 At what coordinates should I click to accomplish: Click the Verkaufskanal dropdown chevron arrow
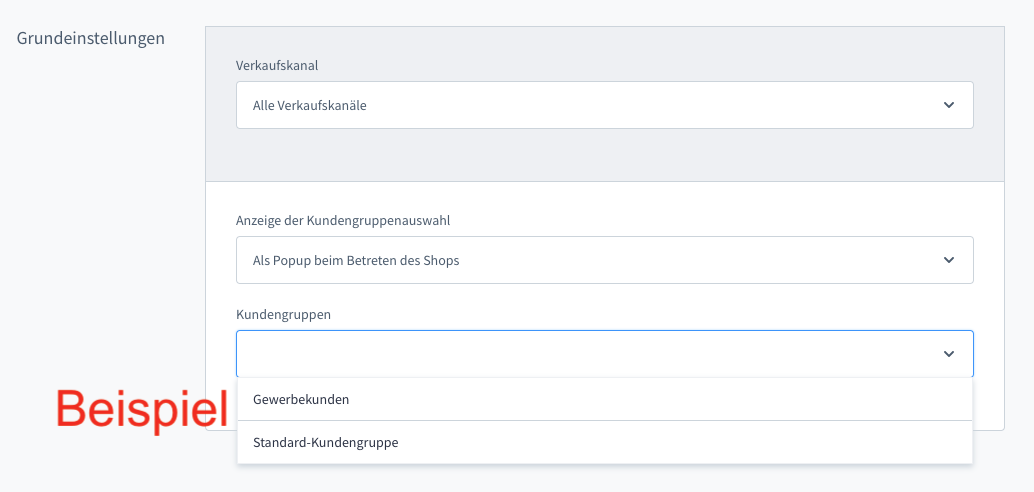[948, 105]
